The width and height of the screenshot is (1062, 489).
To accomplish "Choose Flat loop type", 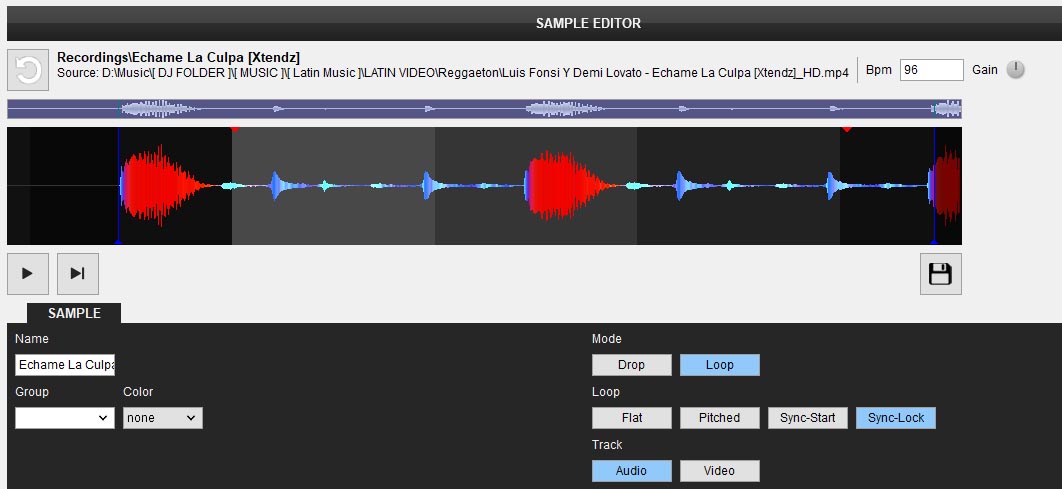I will tap(631, 418).
